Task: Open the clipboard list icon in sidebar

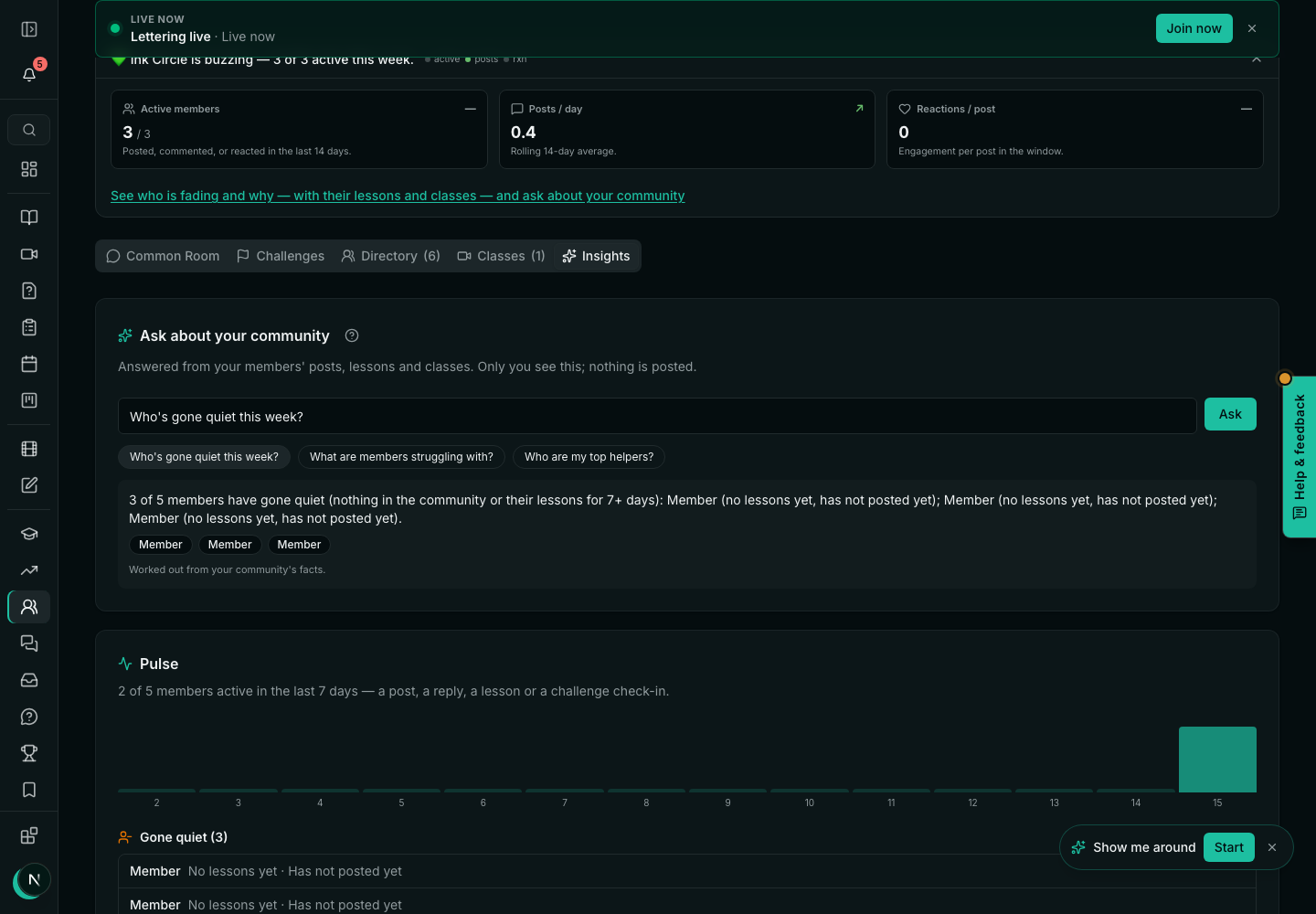Action: tap(29, 327)
